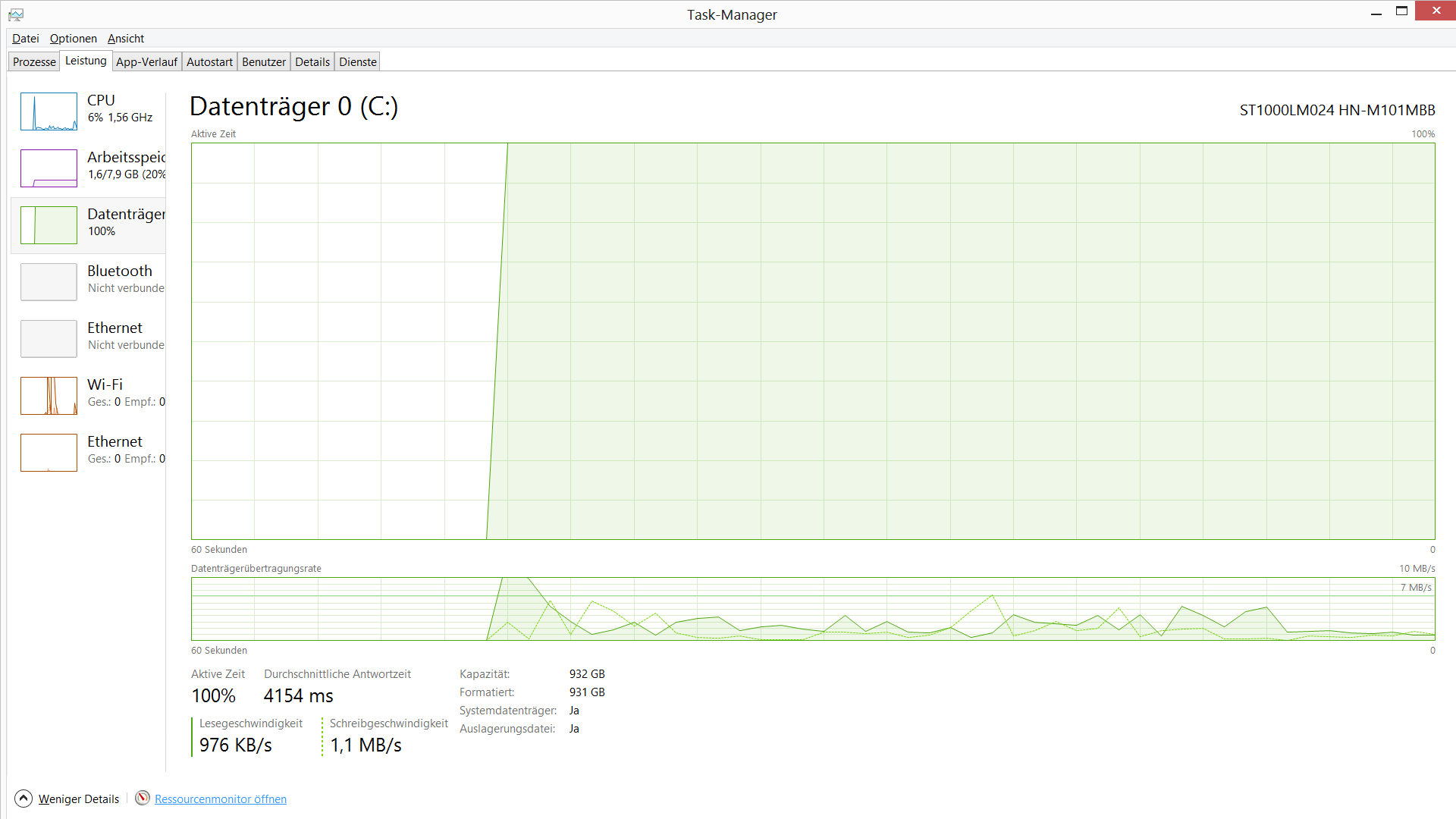Open the Datei menu
The height and width of the screenshot is (819, 1456).
[x=25, y=39]
